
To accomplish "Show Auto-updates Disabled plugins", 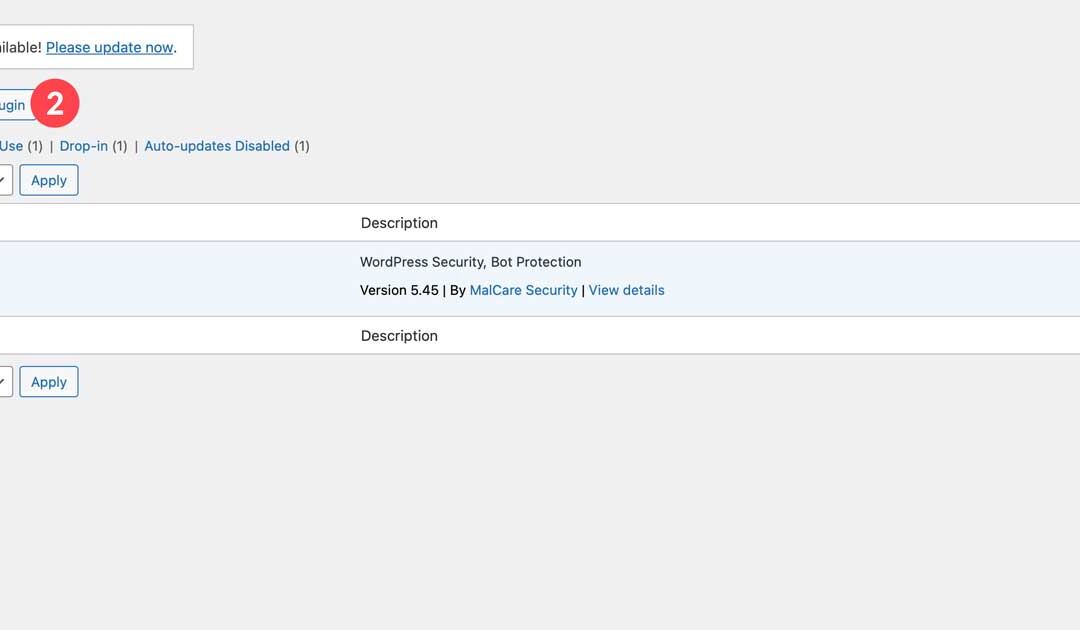I will [217, 146].
